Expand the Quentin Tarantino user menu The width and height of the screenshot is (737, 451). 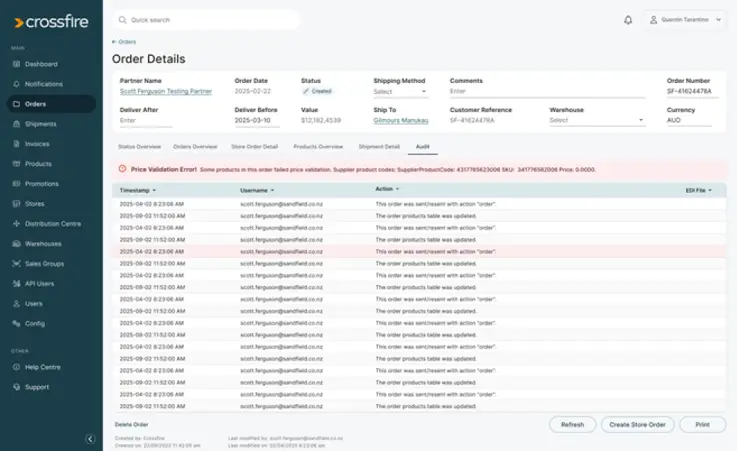point(685,19)
